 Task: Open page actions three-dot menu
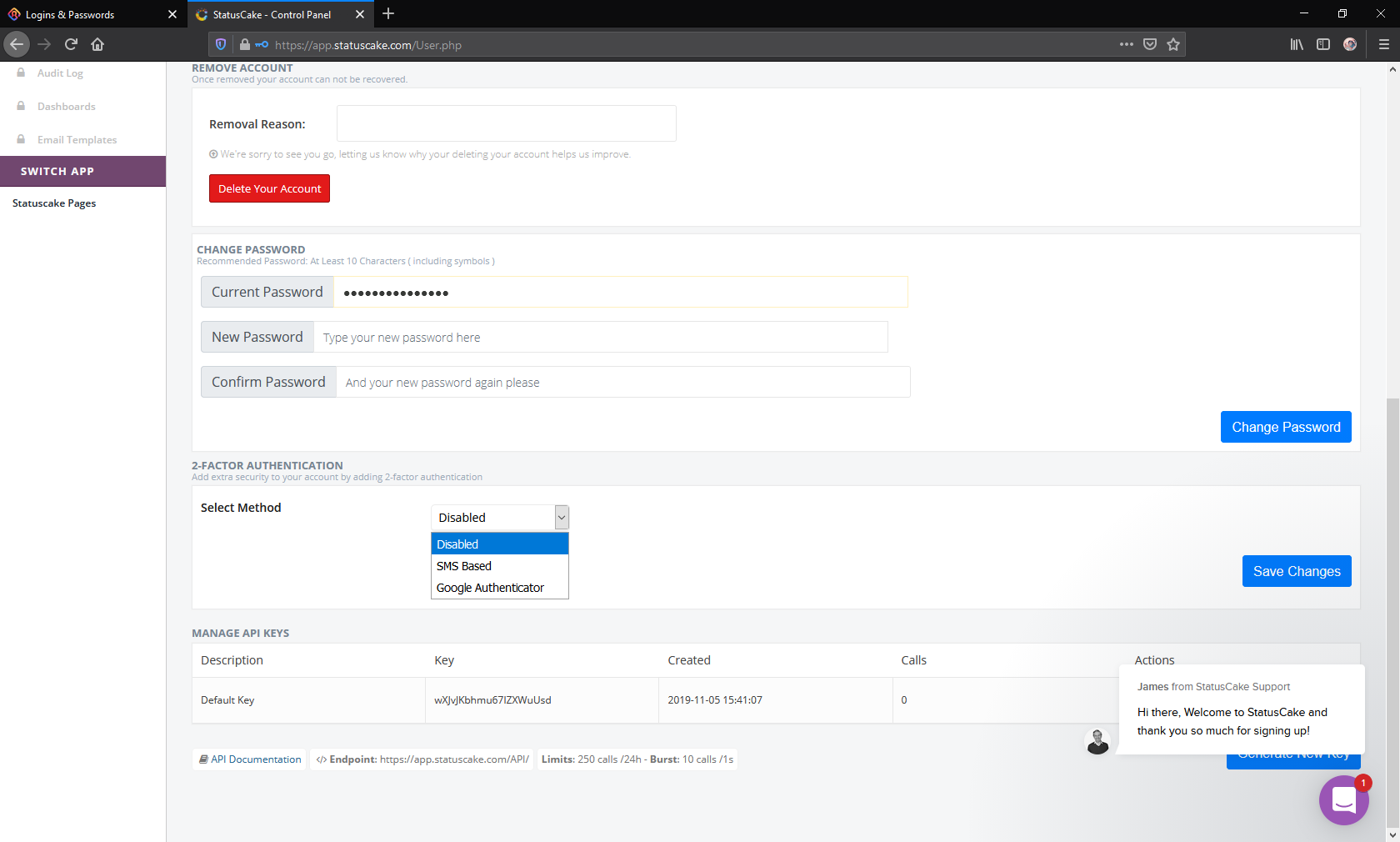[x=1127, y=44]
